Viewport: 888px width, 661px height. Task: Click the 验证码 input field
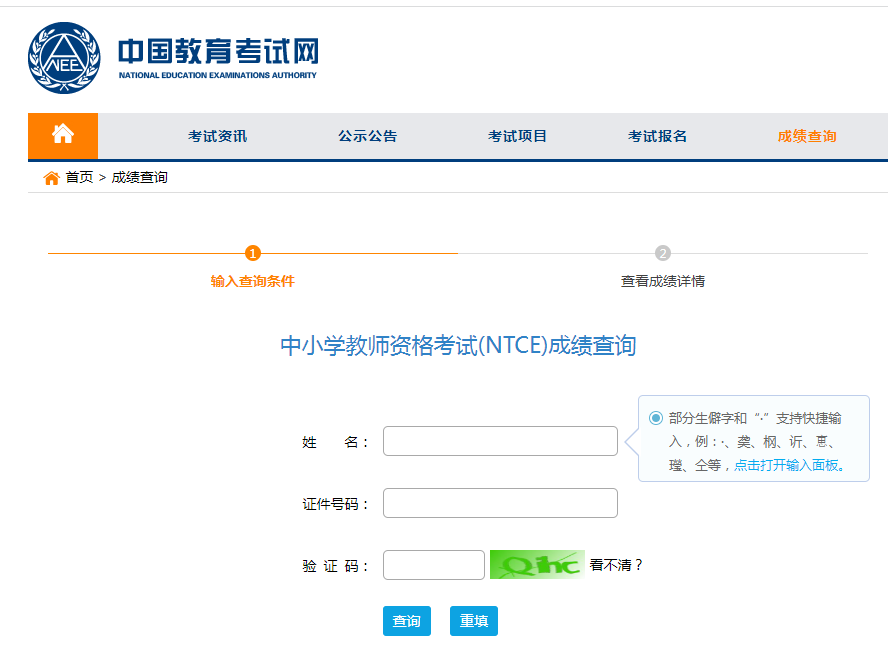click(434, 565)
